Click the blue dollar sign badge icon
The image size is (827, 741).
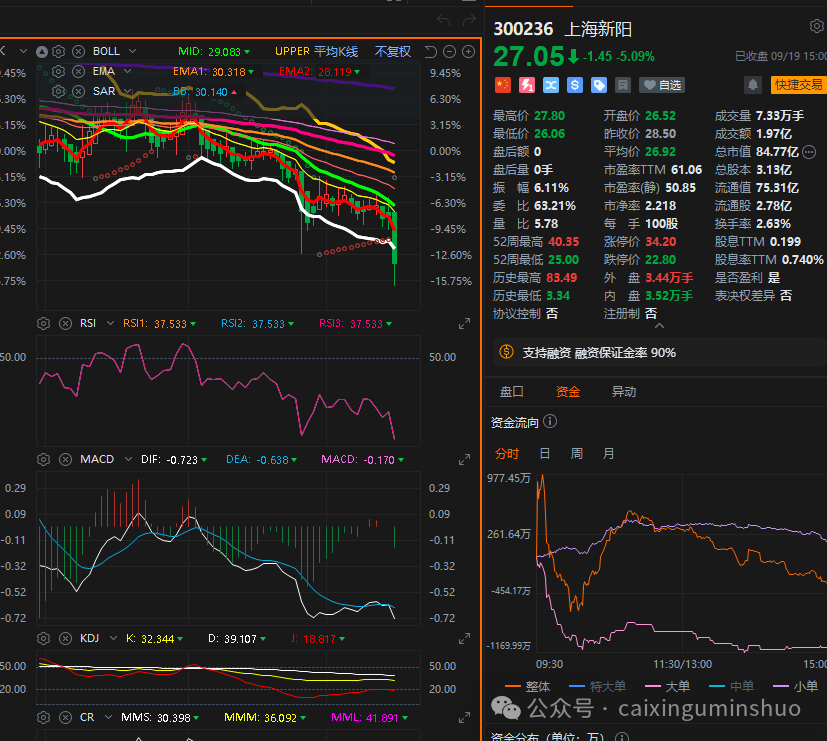coord(575,85)
